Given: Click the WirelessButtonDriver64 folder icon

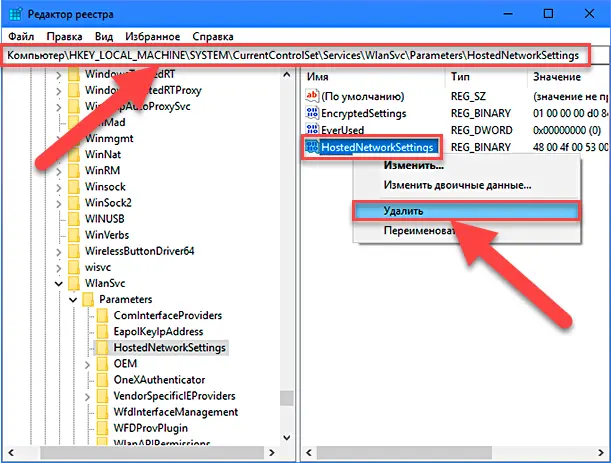Looking at the screenshot, I should coord(74,251).
